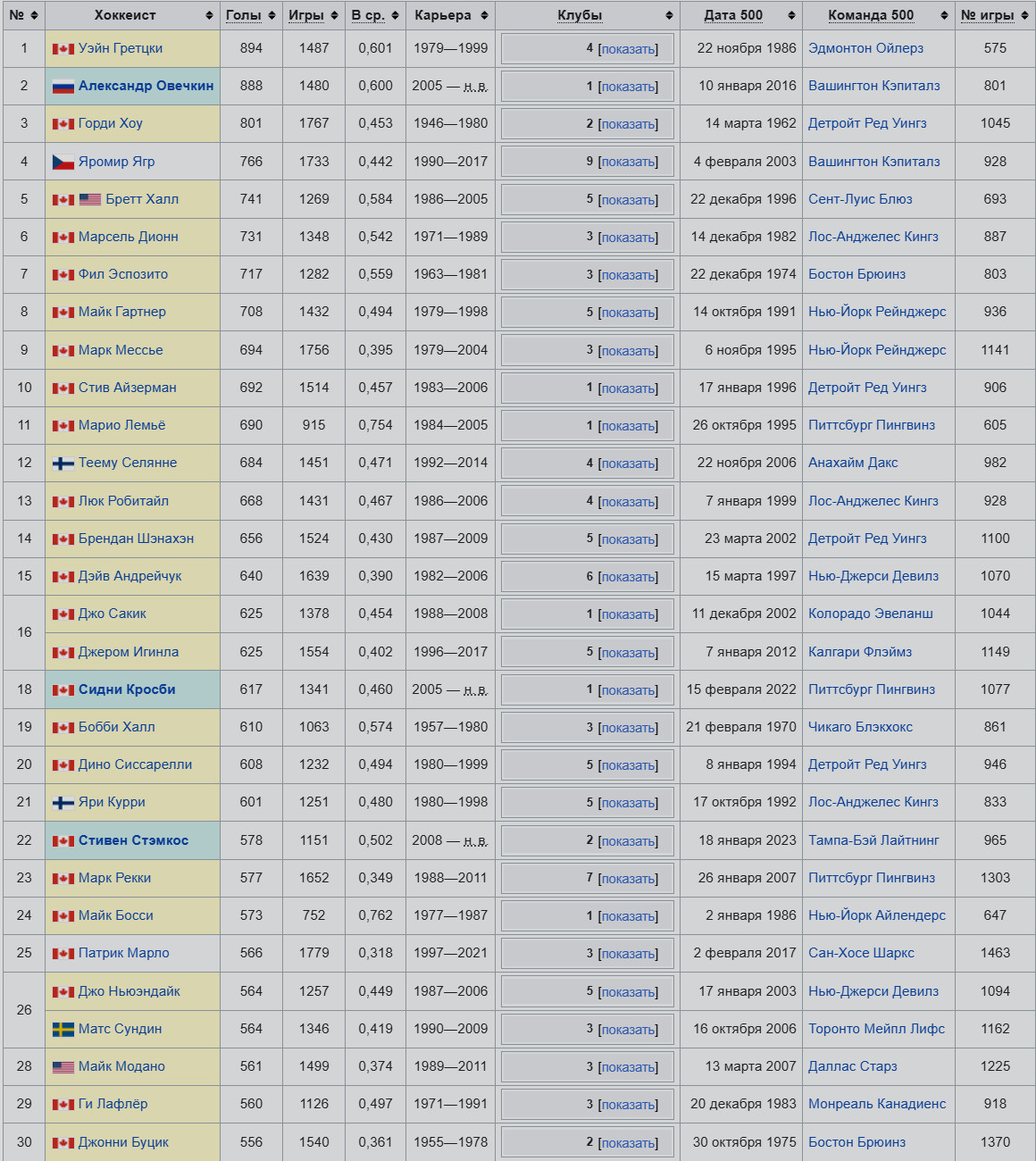Sort table by № column arrows

click(34, 15)
